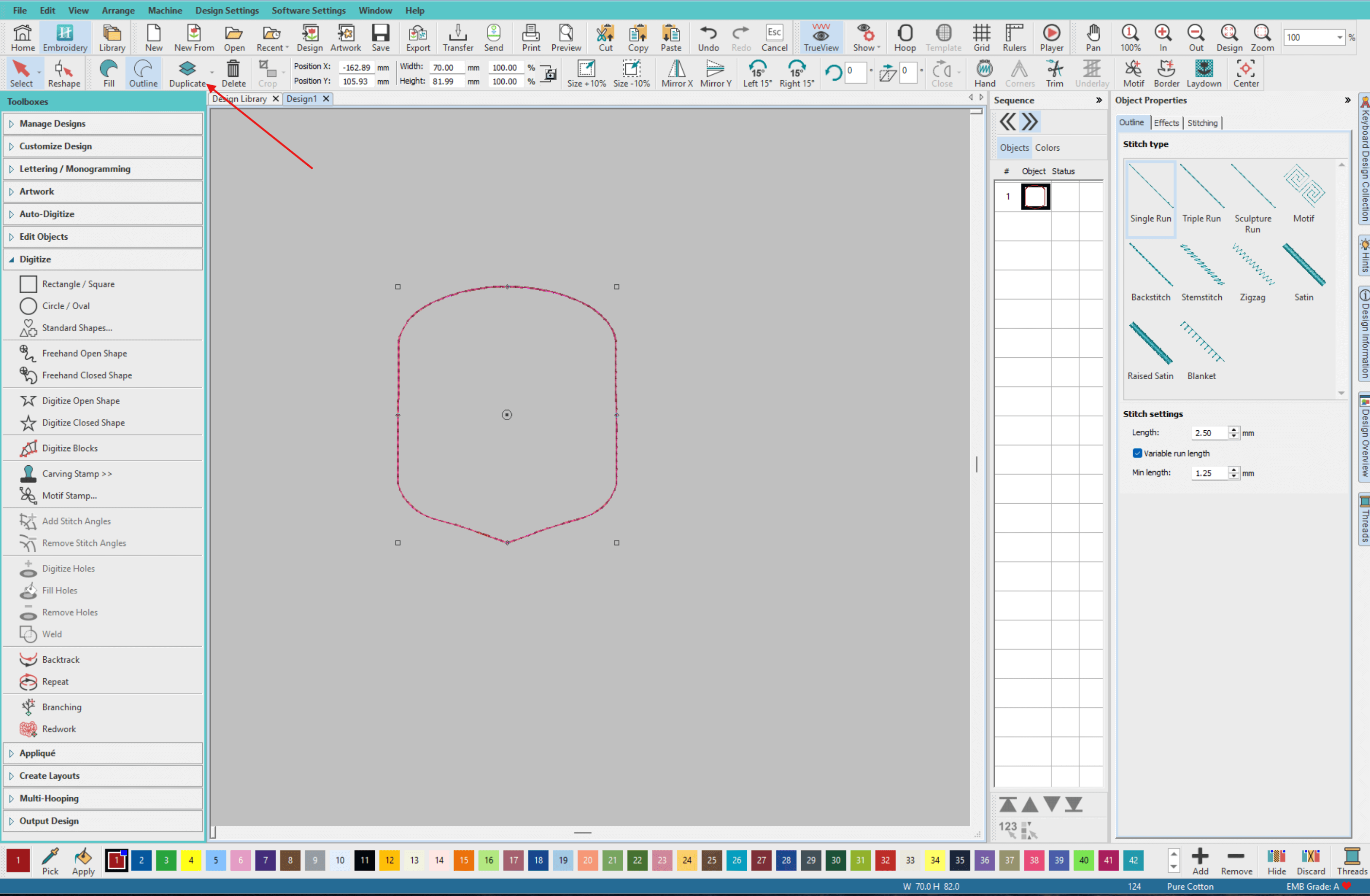Open the Design Settings menu
The image size is (1370, 896).
tap(227, 10)
